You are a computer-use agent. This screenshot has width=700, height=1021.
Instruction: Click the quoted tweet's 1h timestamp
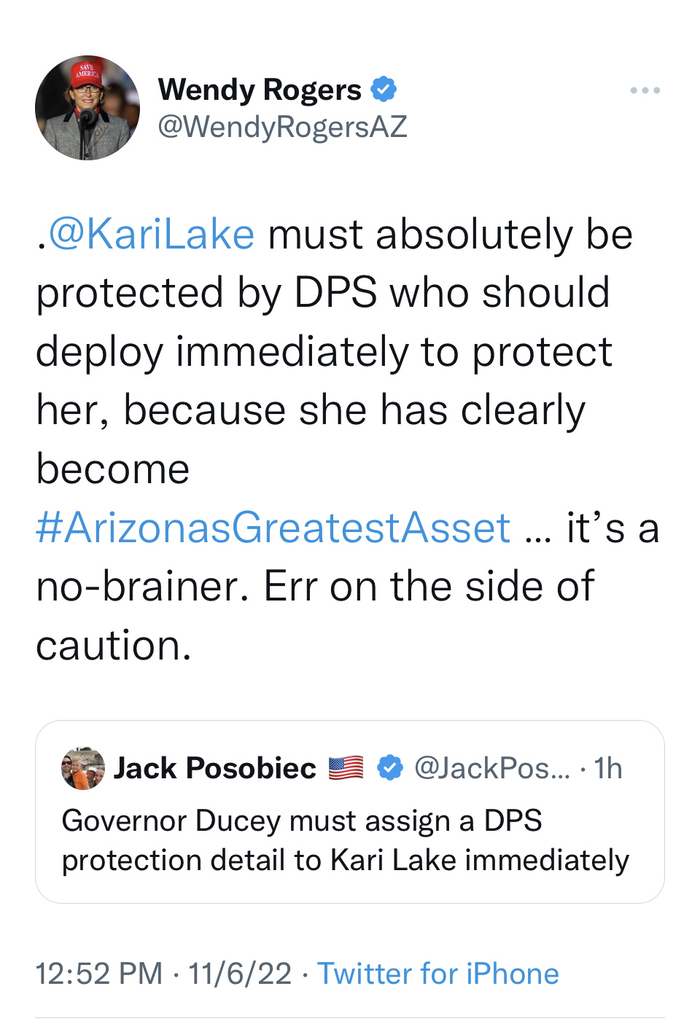pyautogui.click(x=607, y=768)
